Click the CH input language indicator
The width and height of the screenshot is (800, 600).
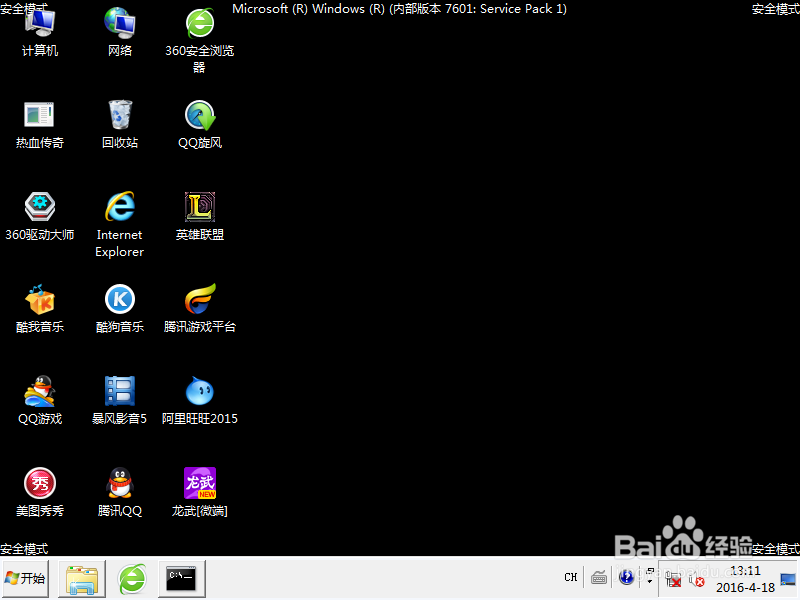pyautogui.click(x=570, y=578)
